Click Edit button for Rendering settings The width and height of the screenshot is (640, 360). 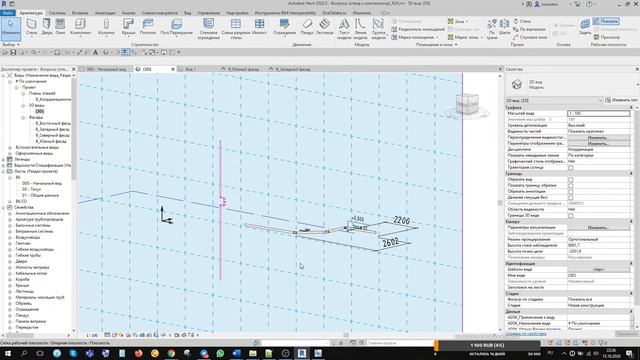(x=598, y=227)
